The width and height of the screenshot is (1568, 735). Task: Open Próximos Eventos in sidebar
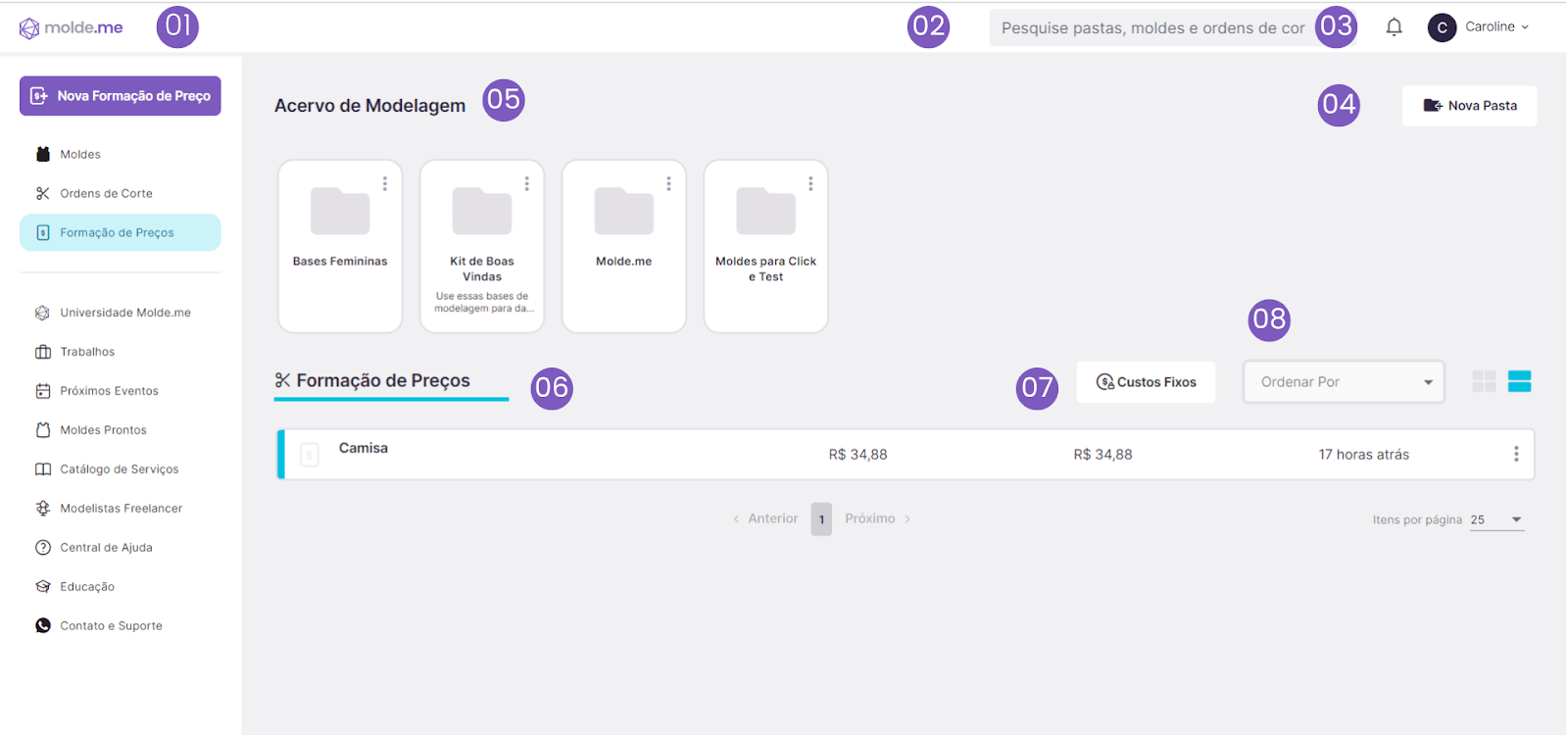point(109,391)
